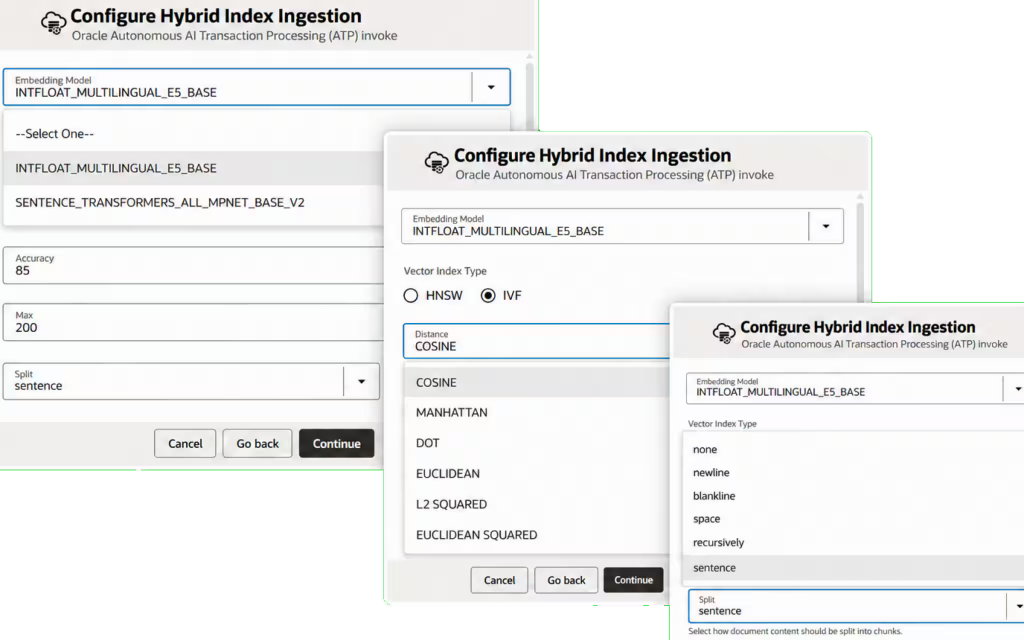Image resolution: width=1024 pixels, height=640 pixels.
Task: Open the Split combo box in right dialog
Action: coord(856,606)
